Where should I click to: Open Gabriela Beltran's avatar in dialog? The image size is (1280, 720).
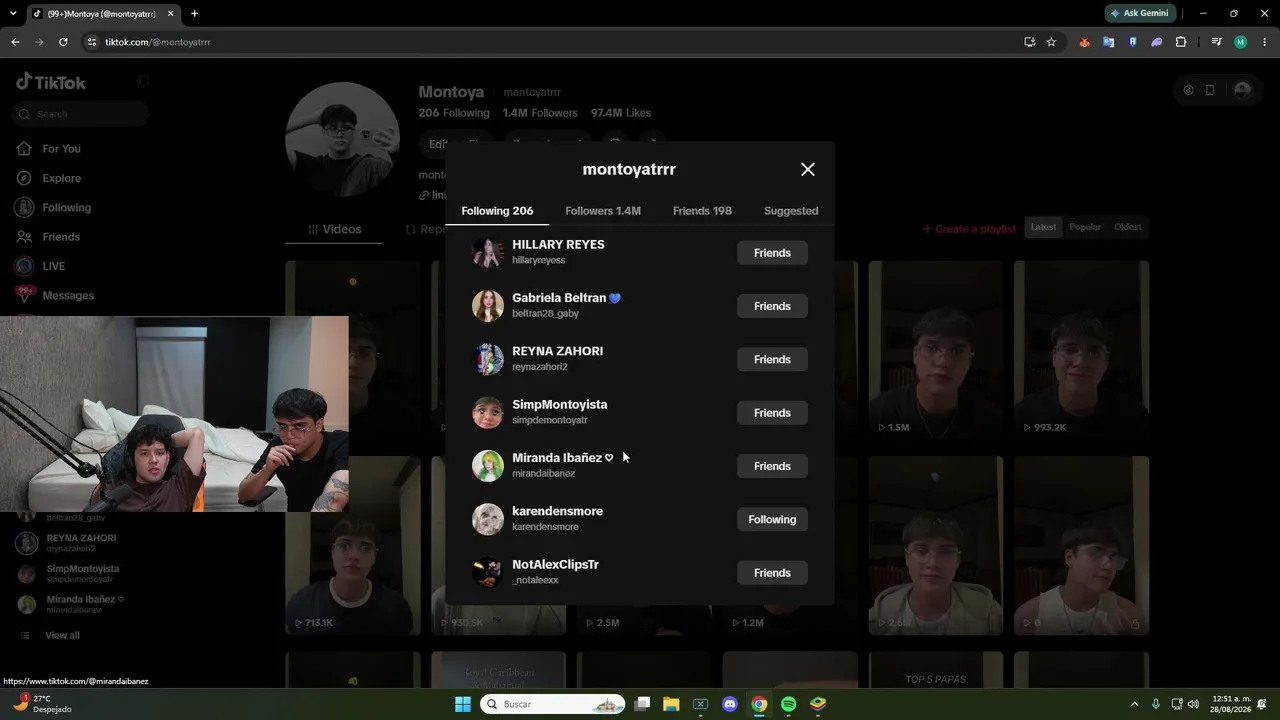[488, 306]
